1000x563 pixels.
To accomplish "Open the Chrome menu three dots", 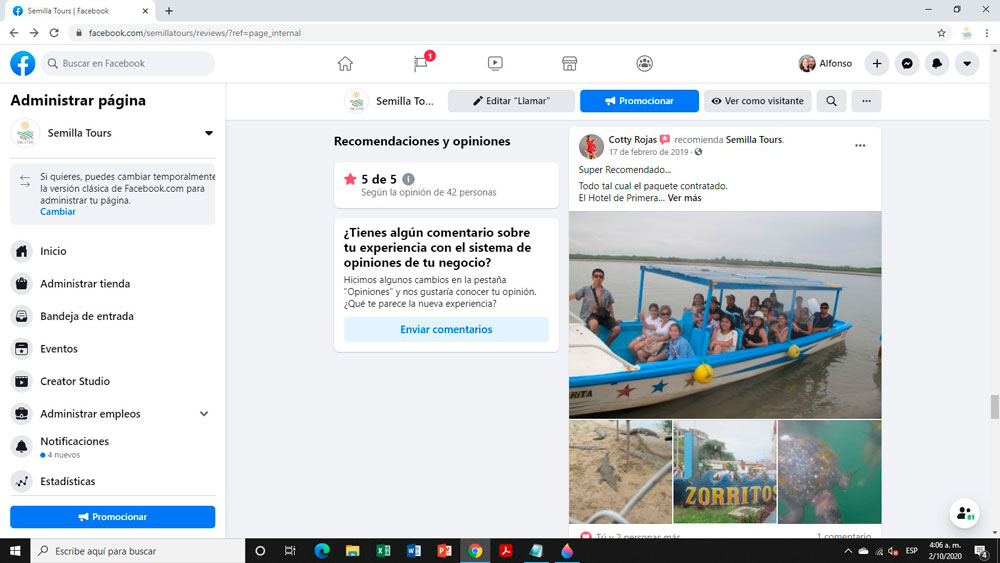I will [x=987, y=33].
